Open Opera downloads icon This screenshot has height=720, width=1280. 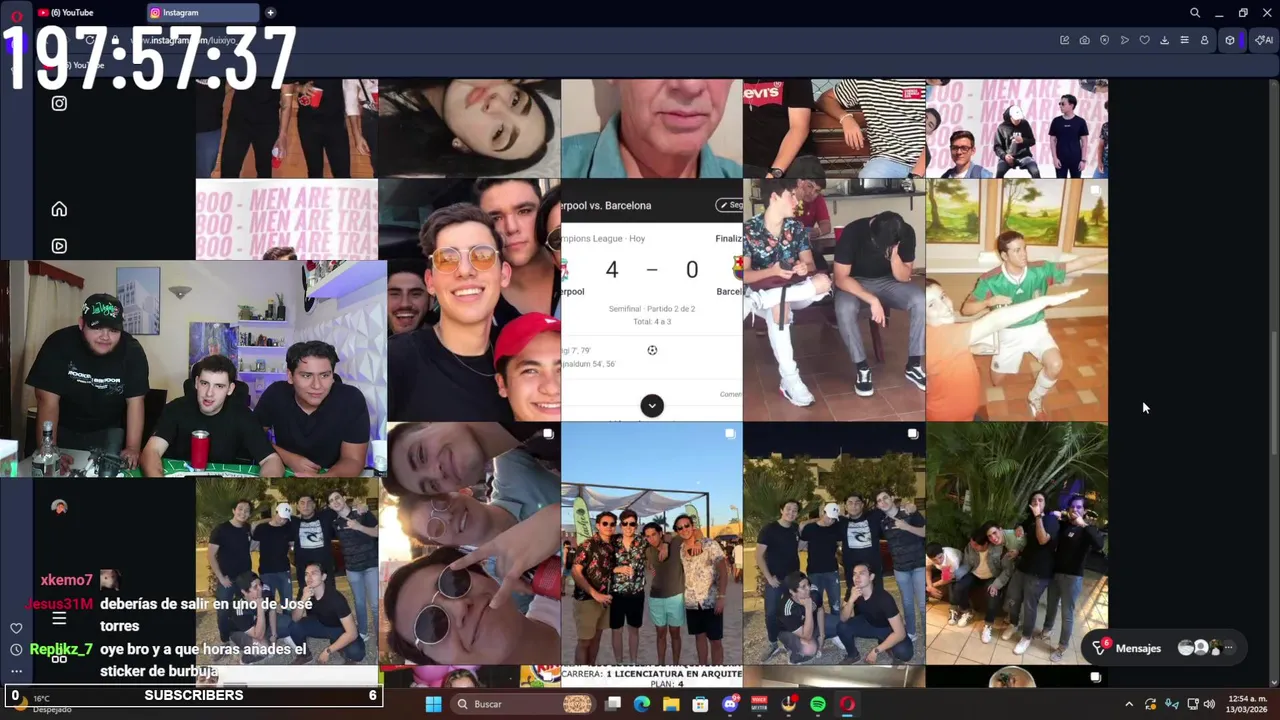[x=1164, y=40]
